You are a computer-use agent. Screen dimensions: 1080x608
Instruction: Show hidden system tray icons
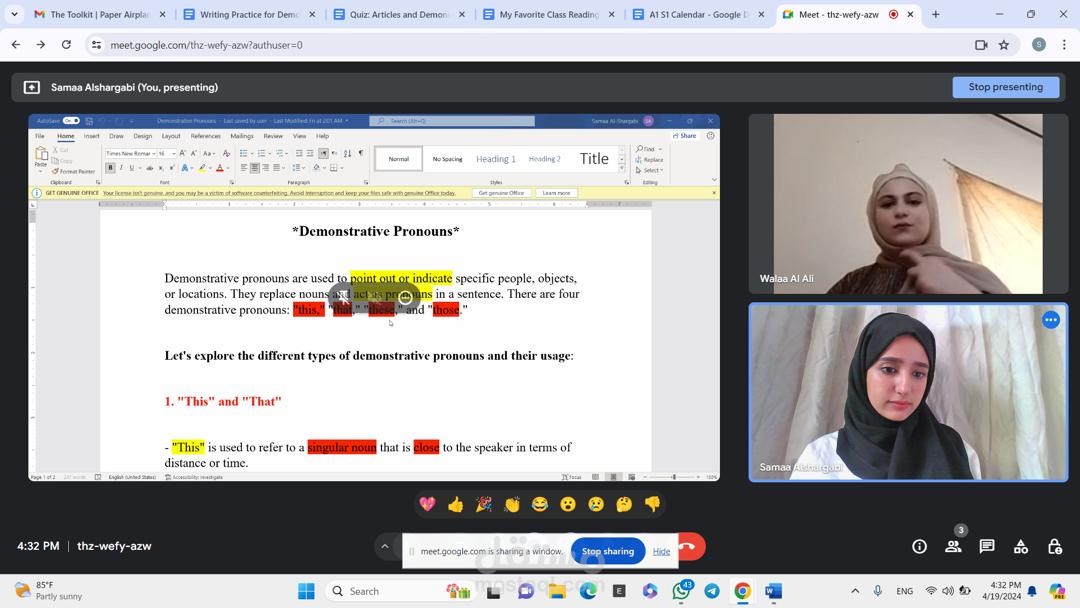point(855,591)
